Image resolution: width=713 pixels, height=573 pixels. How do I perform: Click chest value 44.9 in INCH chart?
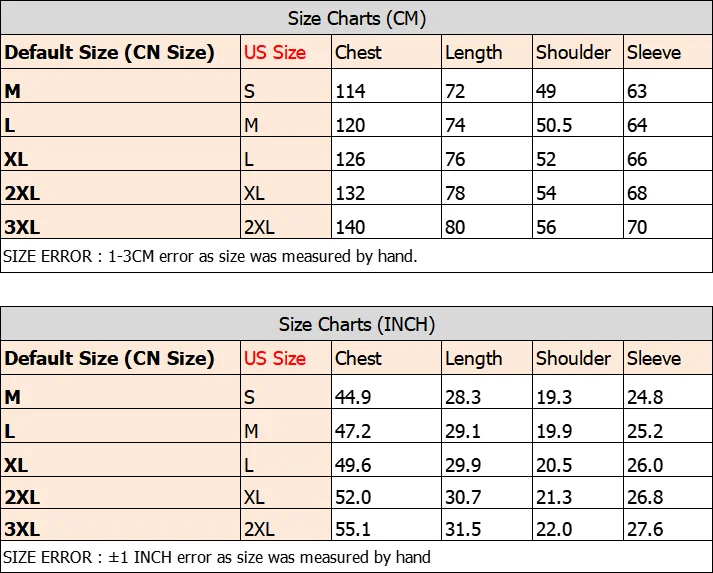[x=353, y=397]
